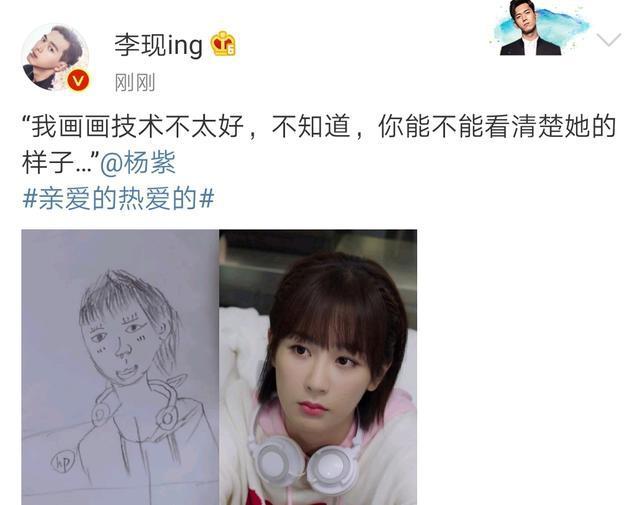View the pencil sketch image

(120, 367)
